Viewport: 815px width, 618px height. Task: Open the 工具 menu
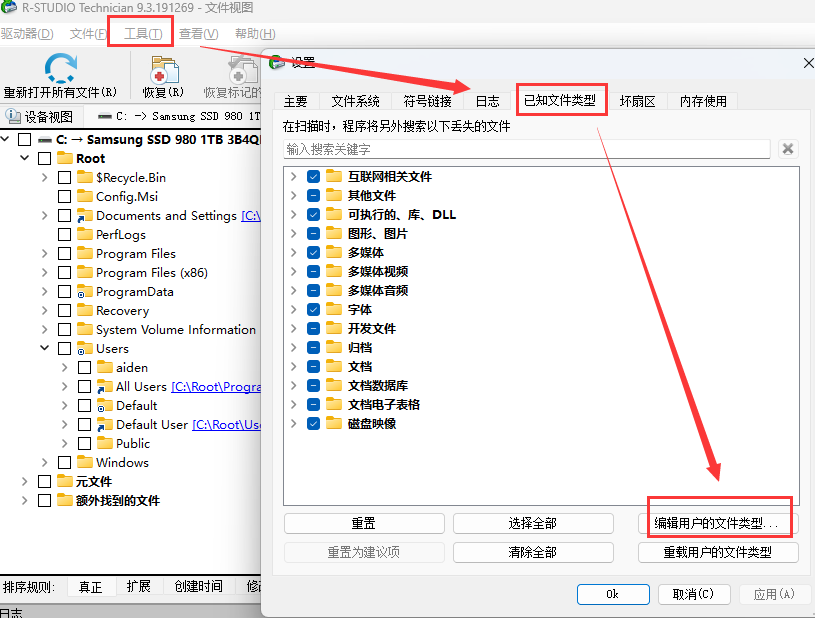[142, 34]
